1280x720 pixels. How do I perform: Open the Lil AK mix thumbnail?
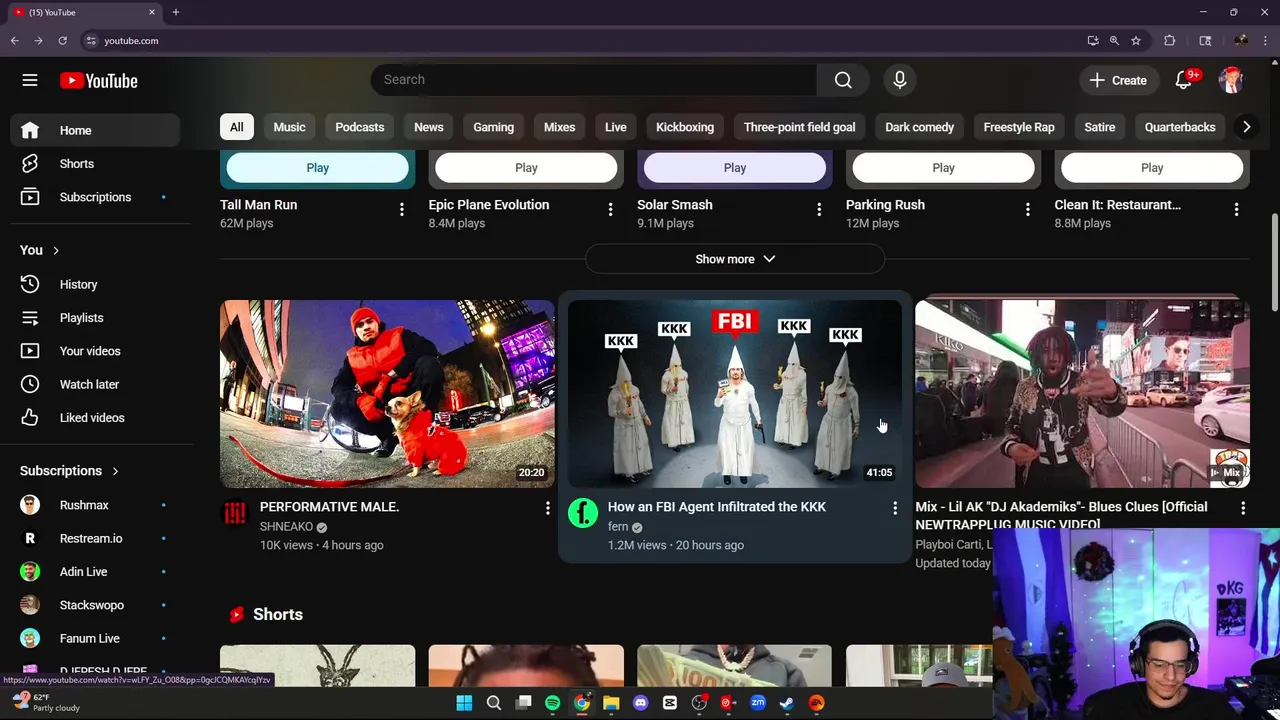[1083, 394]
